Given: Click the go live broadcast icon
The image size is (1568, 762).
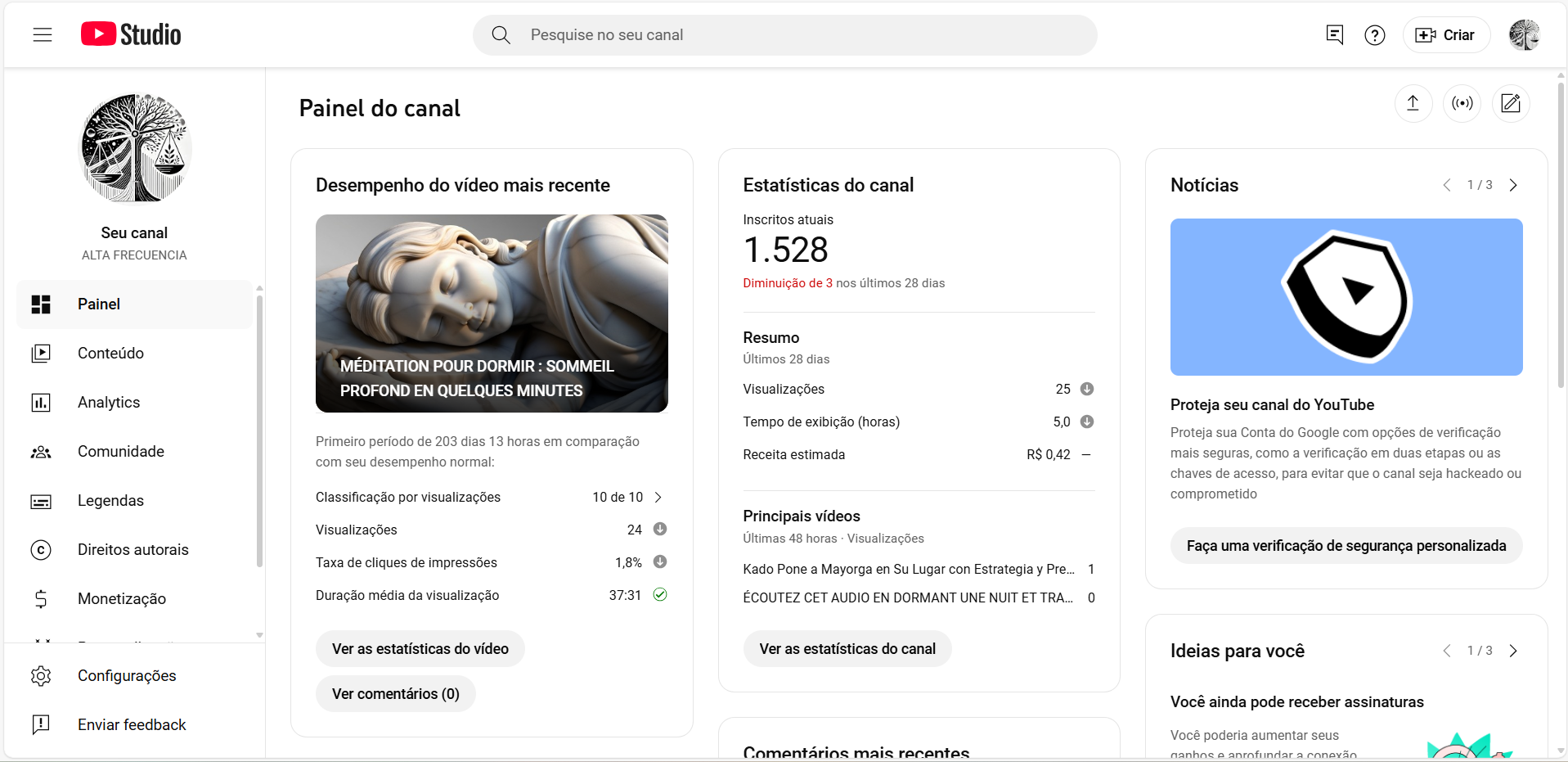Looking at the screenshot, I should tap(1462, 103).
